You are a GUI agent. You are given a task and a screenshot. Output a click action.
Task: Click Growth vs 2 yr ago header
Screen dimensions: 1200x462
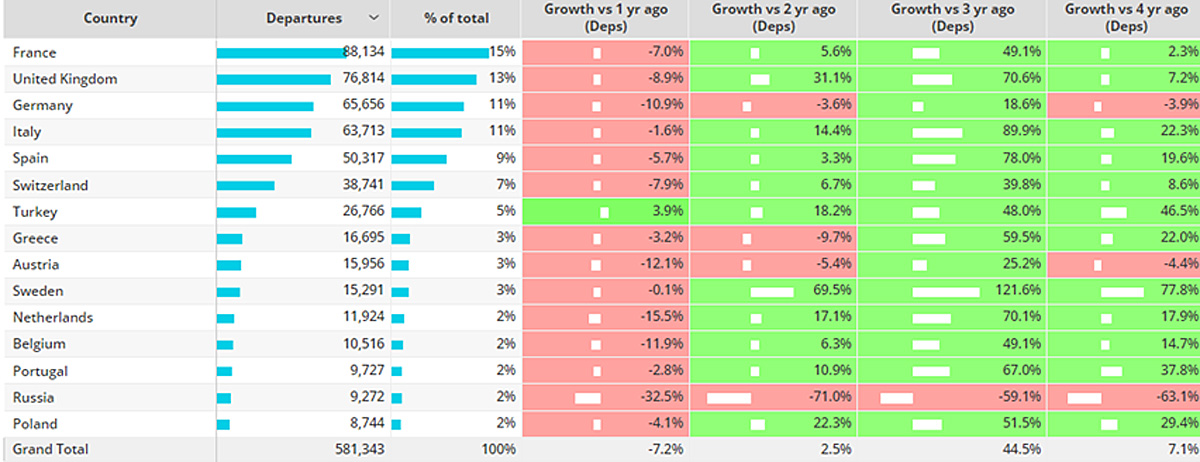coord(772,18)
